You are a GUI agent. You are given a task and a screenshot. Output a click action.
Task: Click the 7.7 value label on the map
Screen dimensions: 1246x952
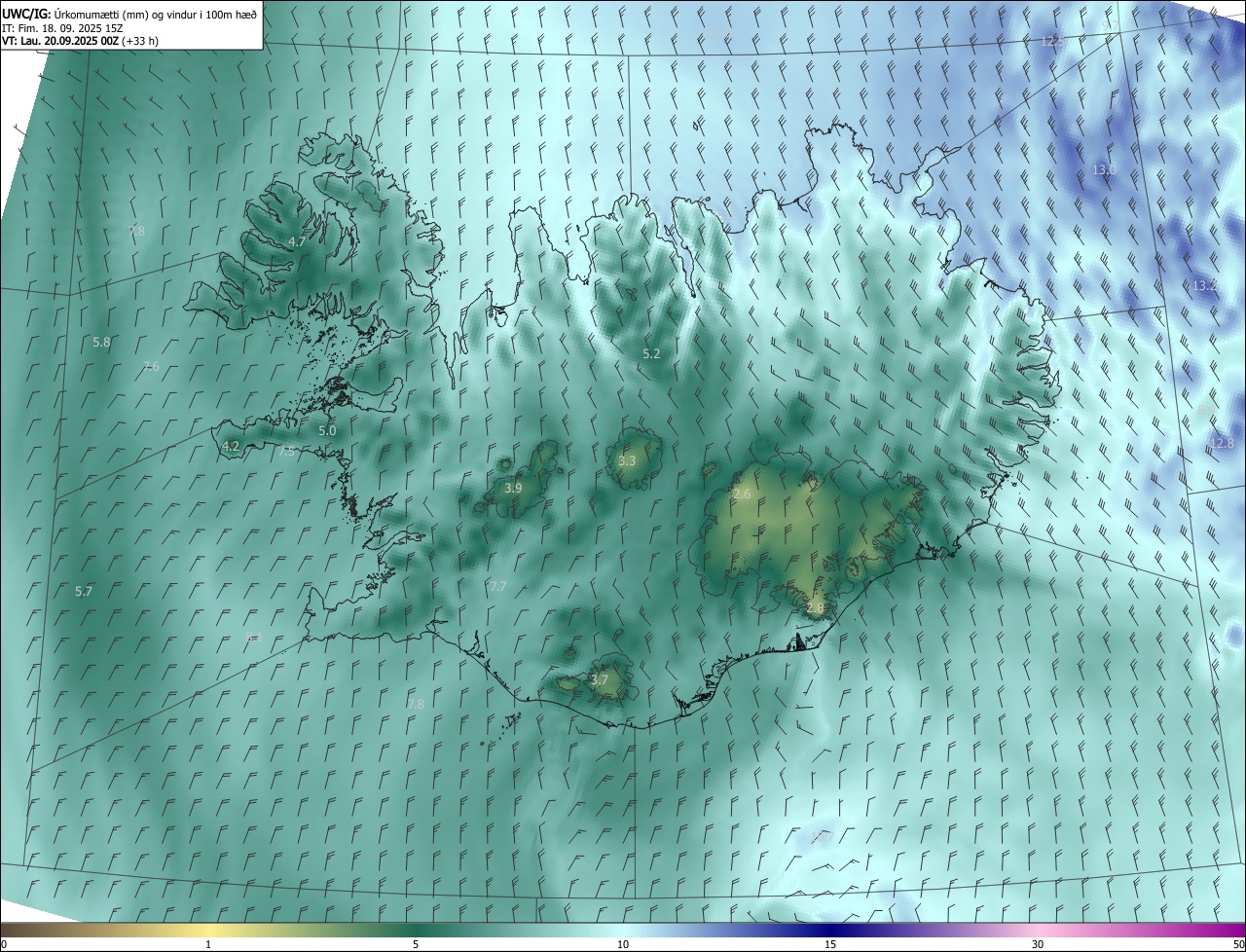(x=497, y=586)
